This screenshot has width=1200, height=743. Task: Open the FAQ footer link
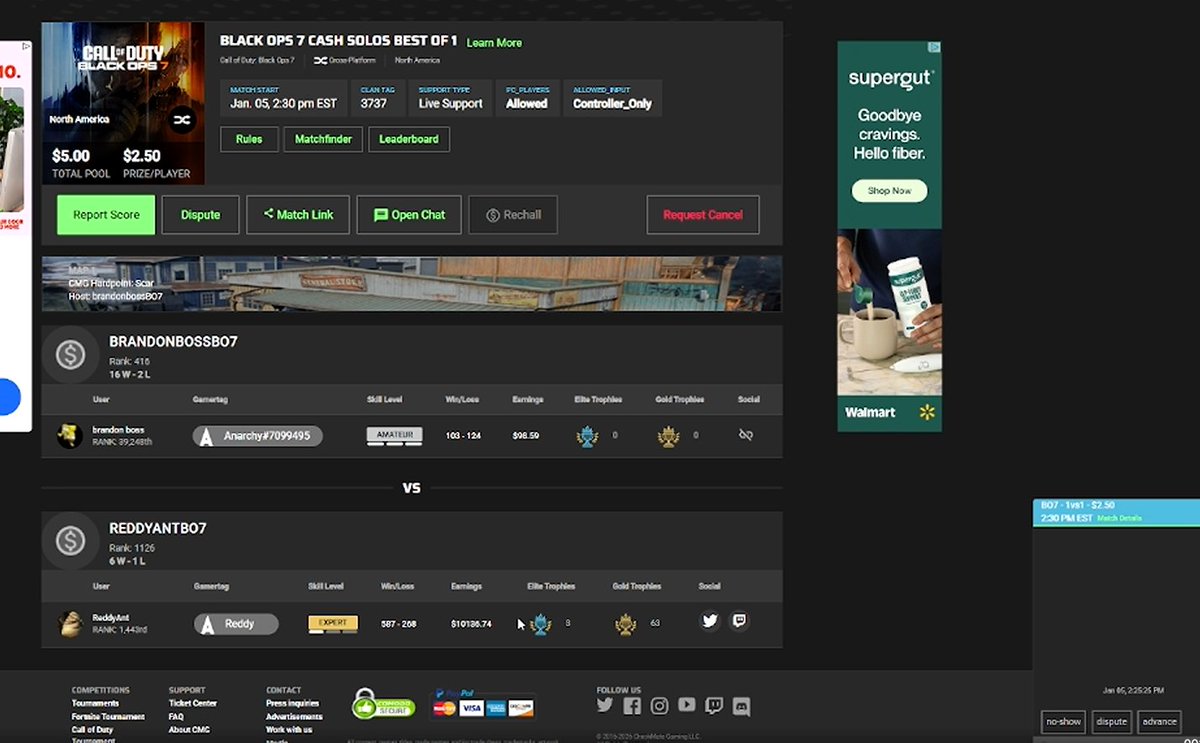pyautogui.click(x=176, y=716)
